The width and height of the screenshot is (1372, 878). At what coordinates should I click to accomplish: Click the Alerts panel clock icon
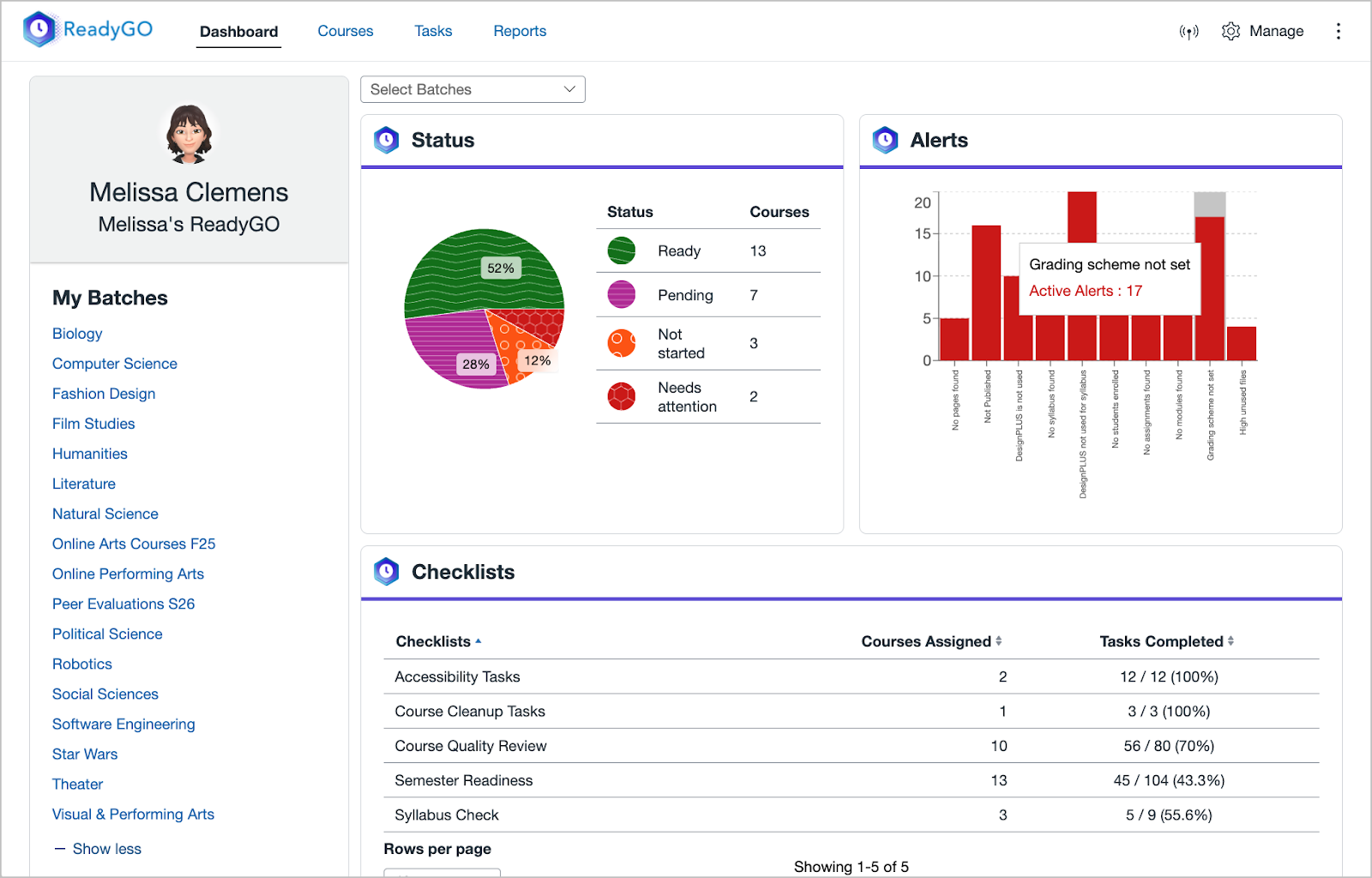coord(885,140)
